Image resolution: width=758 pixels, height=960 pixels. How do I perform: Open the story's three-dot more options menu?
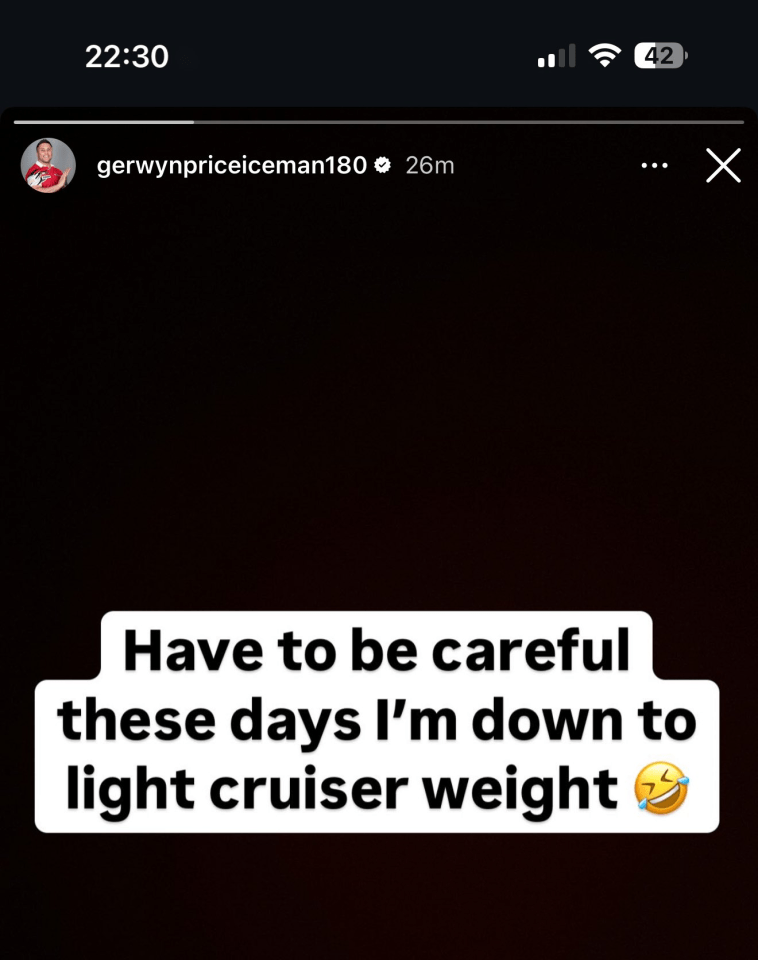[x=654, y=165]
